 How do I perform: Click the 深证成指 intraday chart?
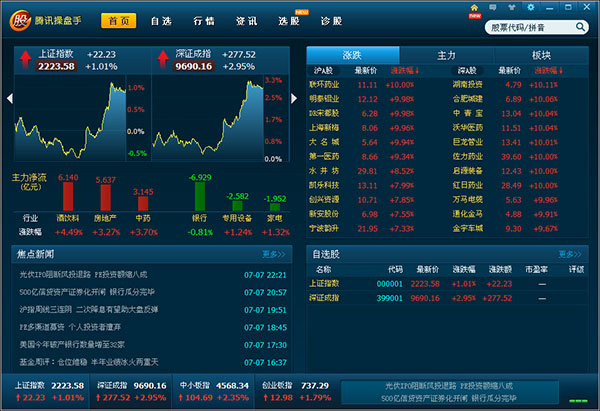208,119
